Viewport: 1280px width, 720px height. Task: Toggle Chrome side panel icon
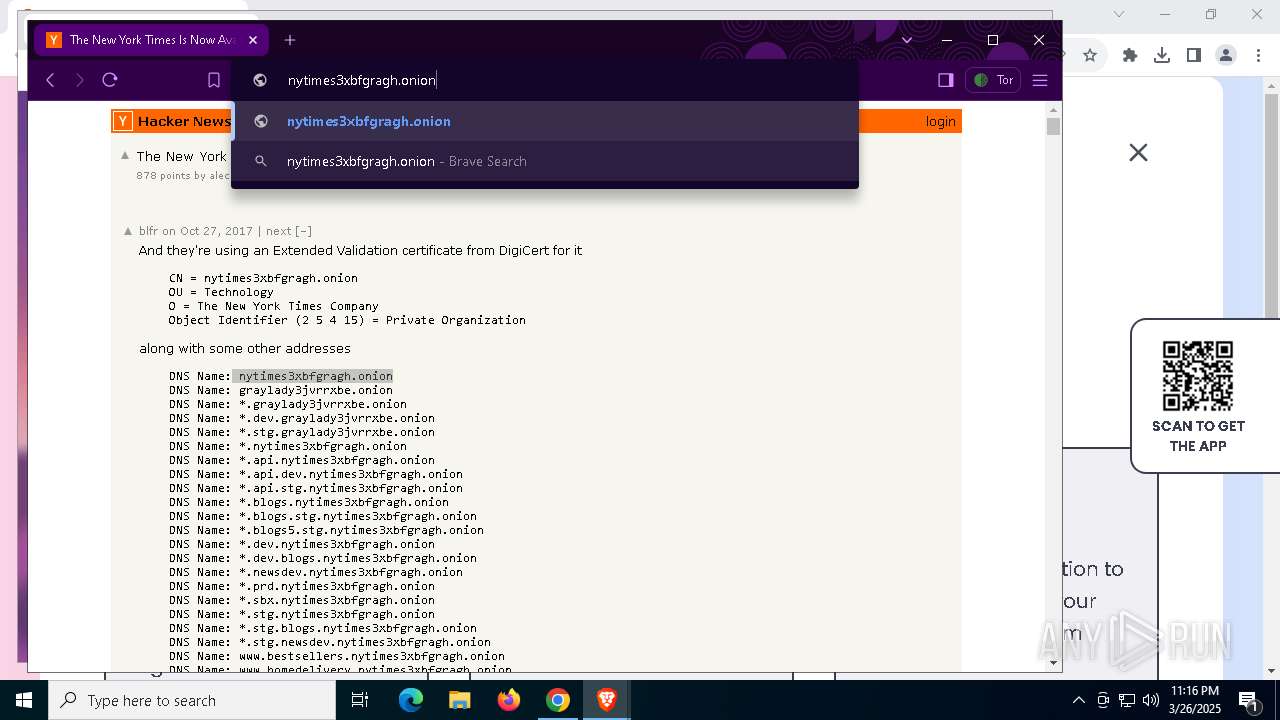[1194, 55]
